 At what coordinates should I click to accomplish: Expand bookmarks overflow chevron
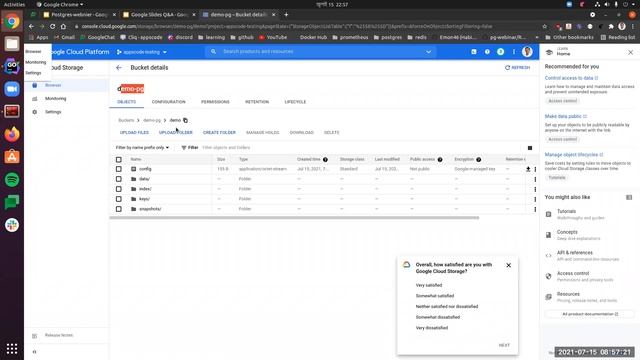point(537,38)
